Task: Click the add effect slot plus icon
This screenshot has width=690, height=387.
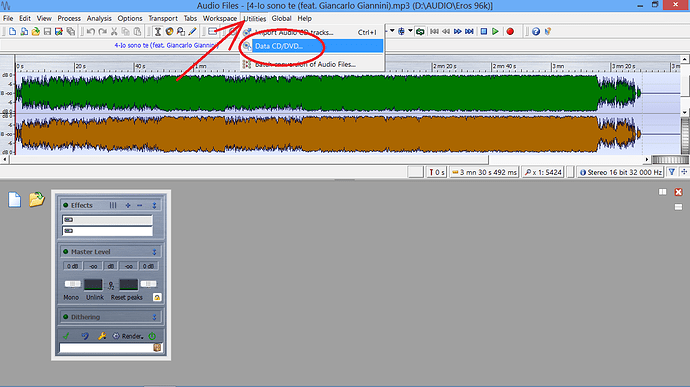Action: [128, 206]
